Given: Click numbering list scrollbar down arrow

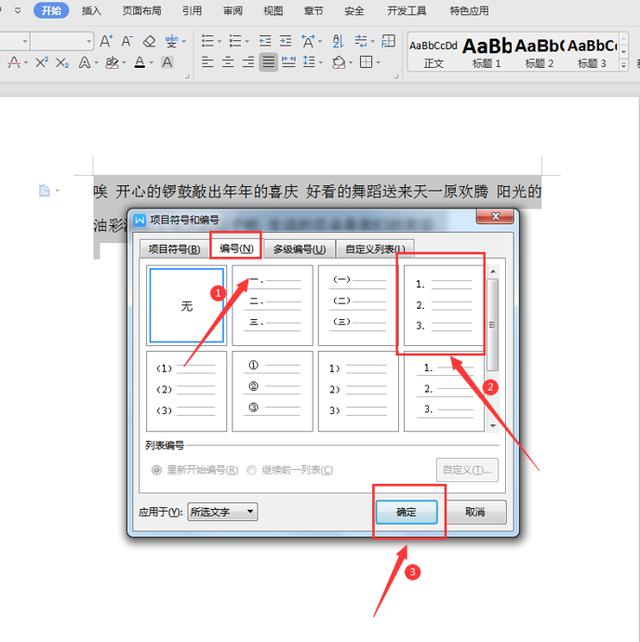Looking at the screenshot, I should coord(493,426).
